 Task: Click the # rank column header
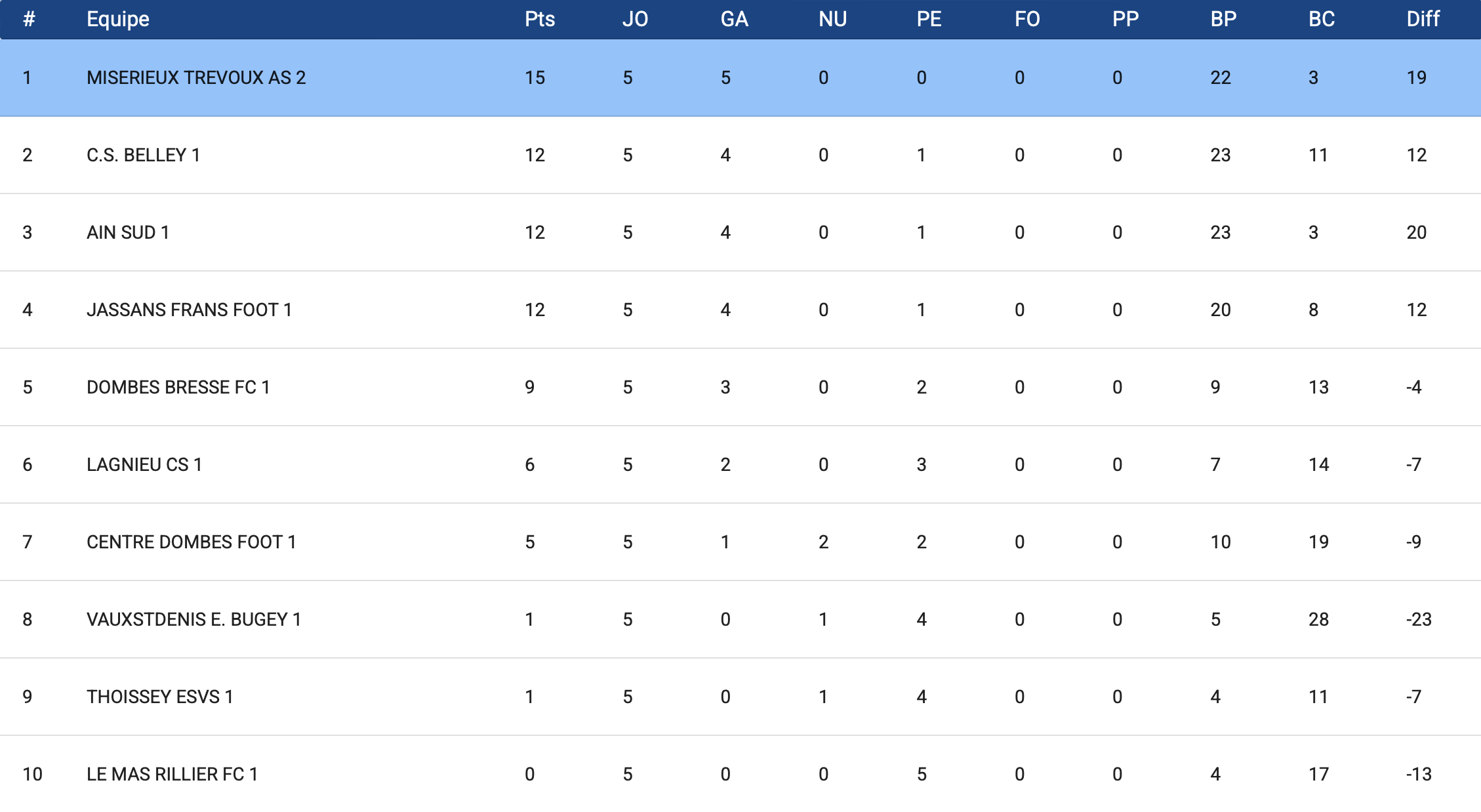click(x=29, y=19)
